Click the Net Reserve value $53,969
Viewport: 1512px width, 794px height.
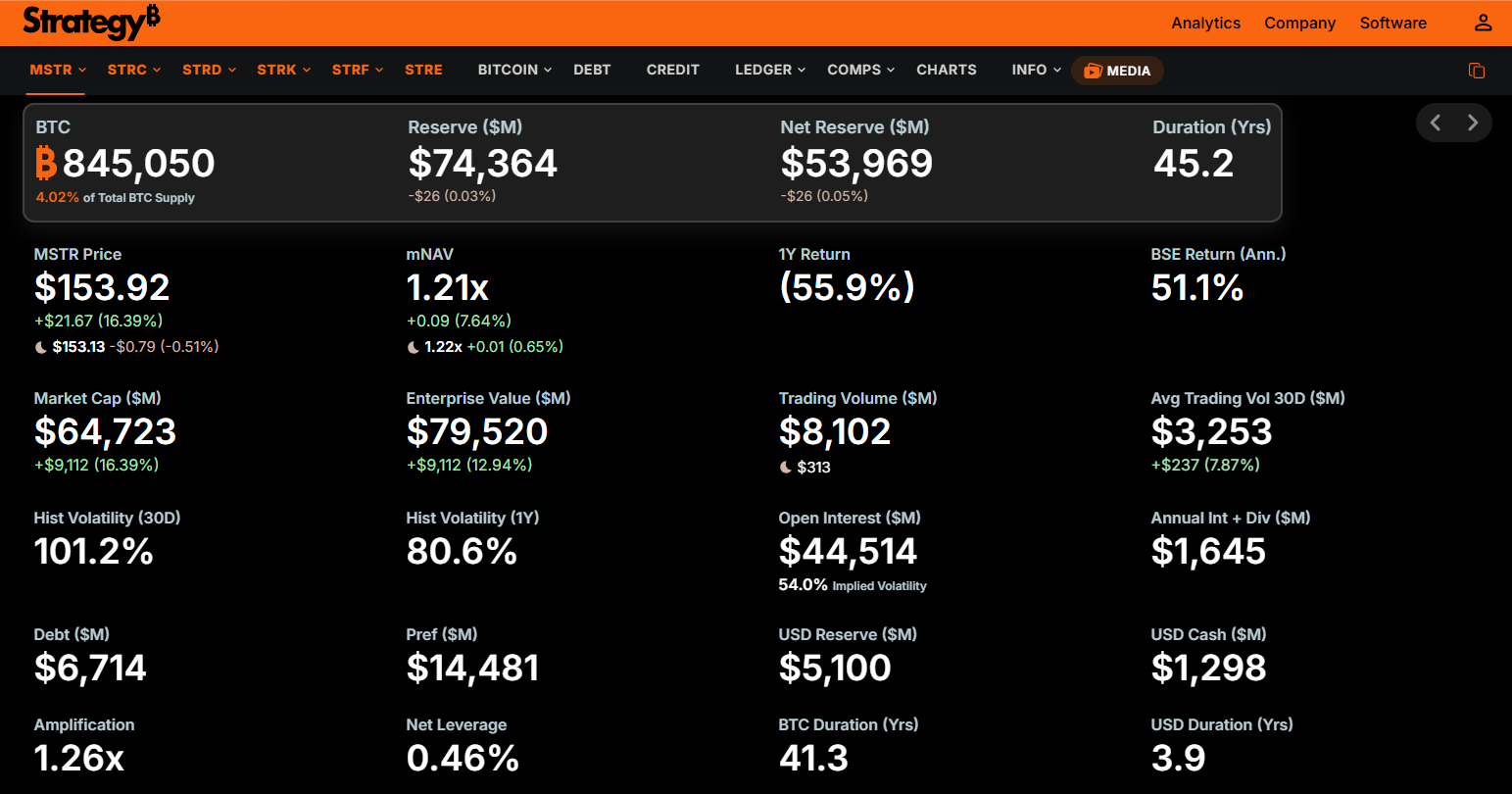click(856, 163)
